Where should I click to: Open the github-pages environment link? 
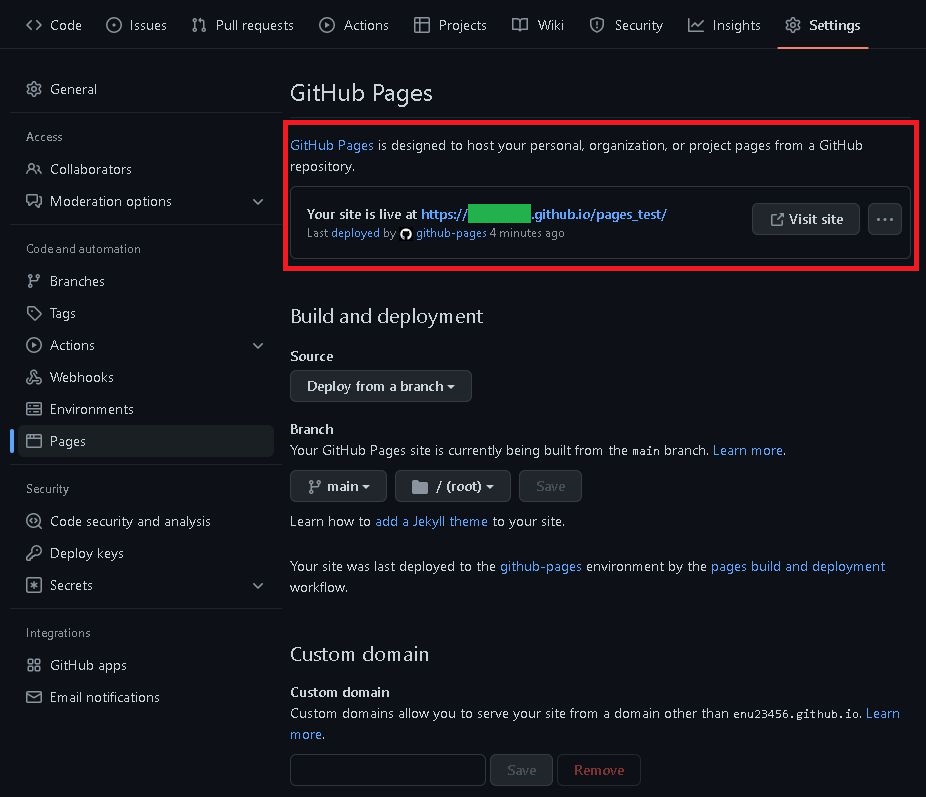540,567
